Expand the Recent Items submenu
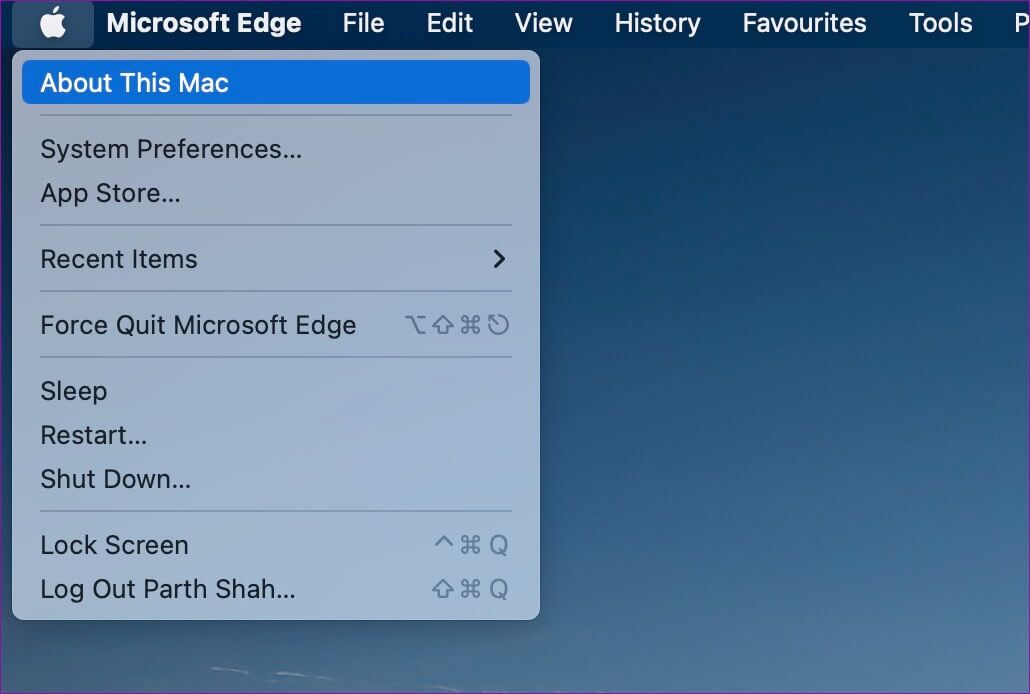 276,259
